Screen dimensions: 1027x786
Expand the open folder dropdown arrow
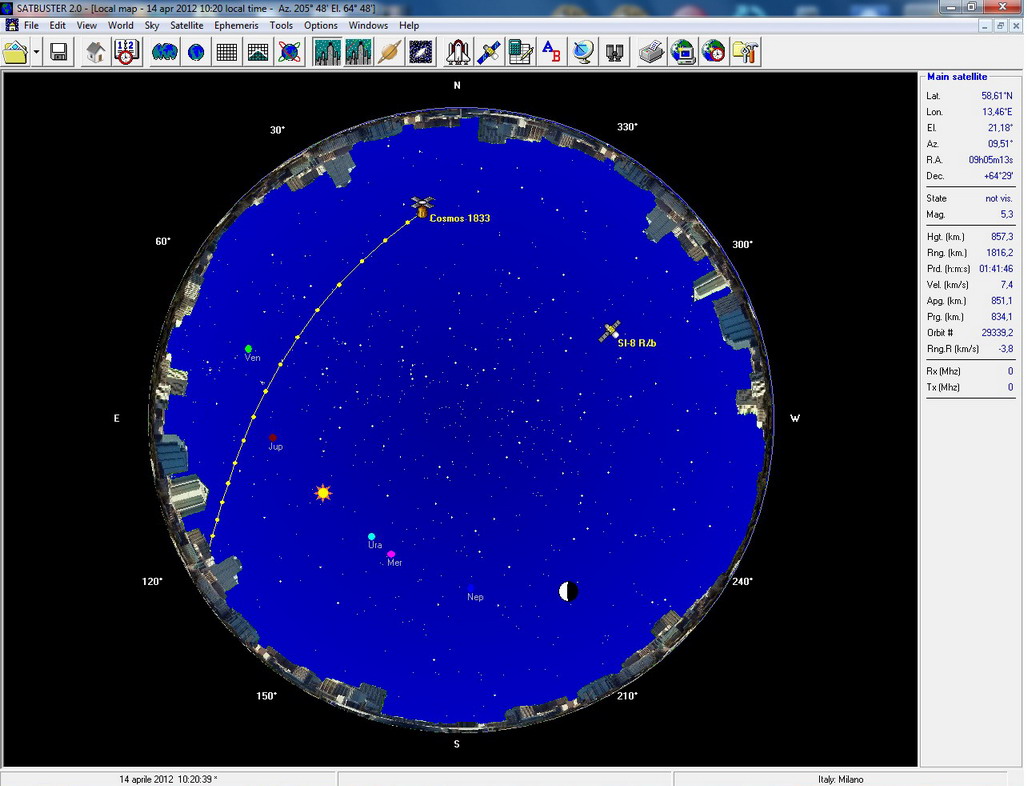click(x=36, y=52)
